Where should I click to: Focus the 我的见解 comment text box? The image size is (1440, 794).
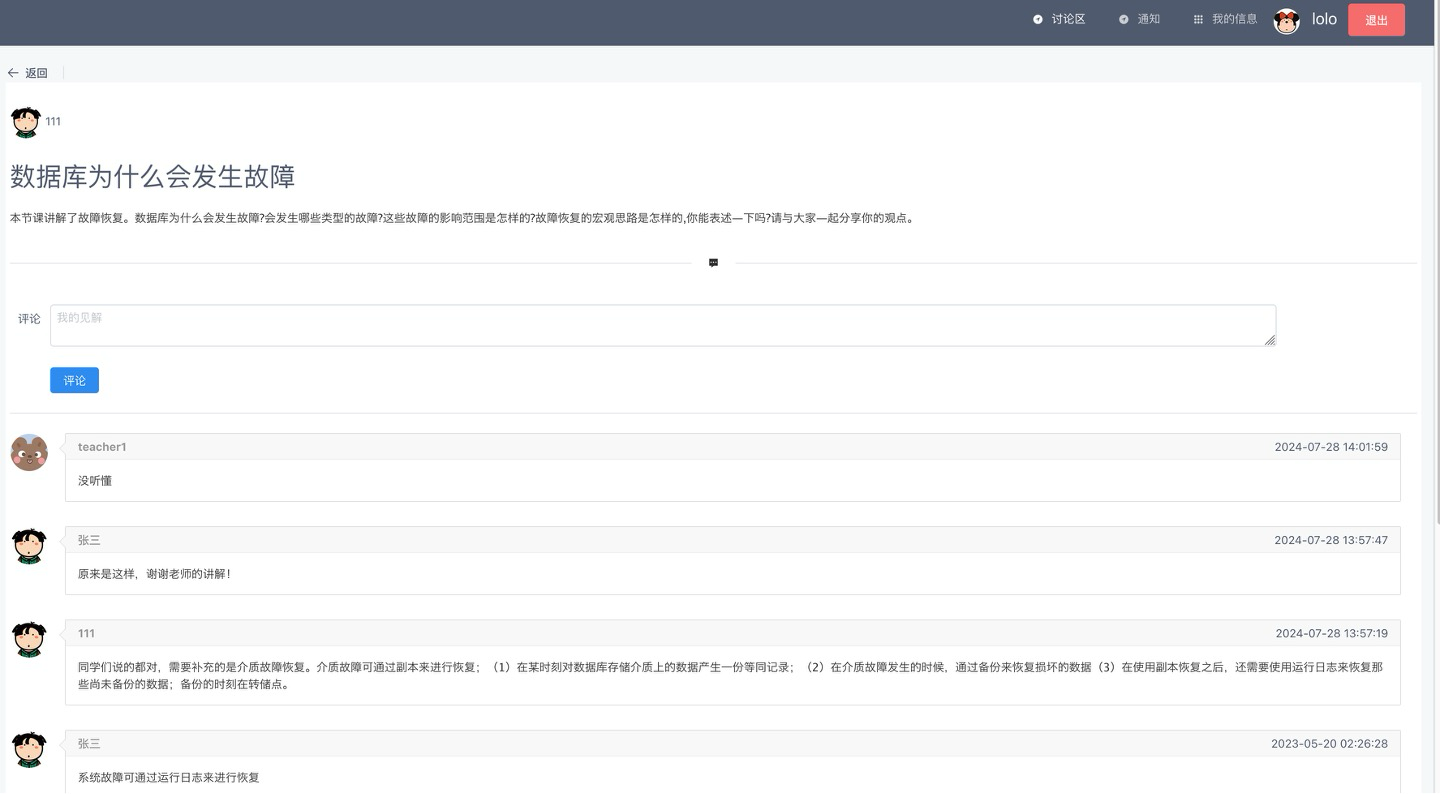(662, 326)
